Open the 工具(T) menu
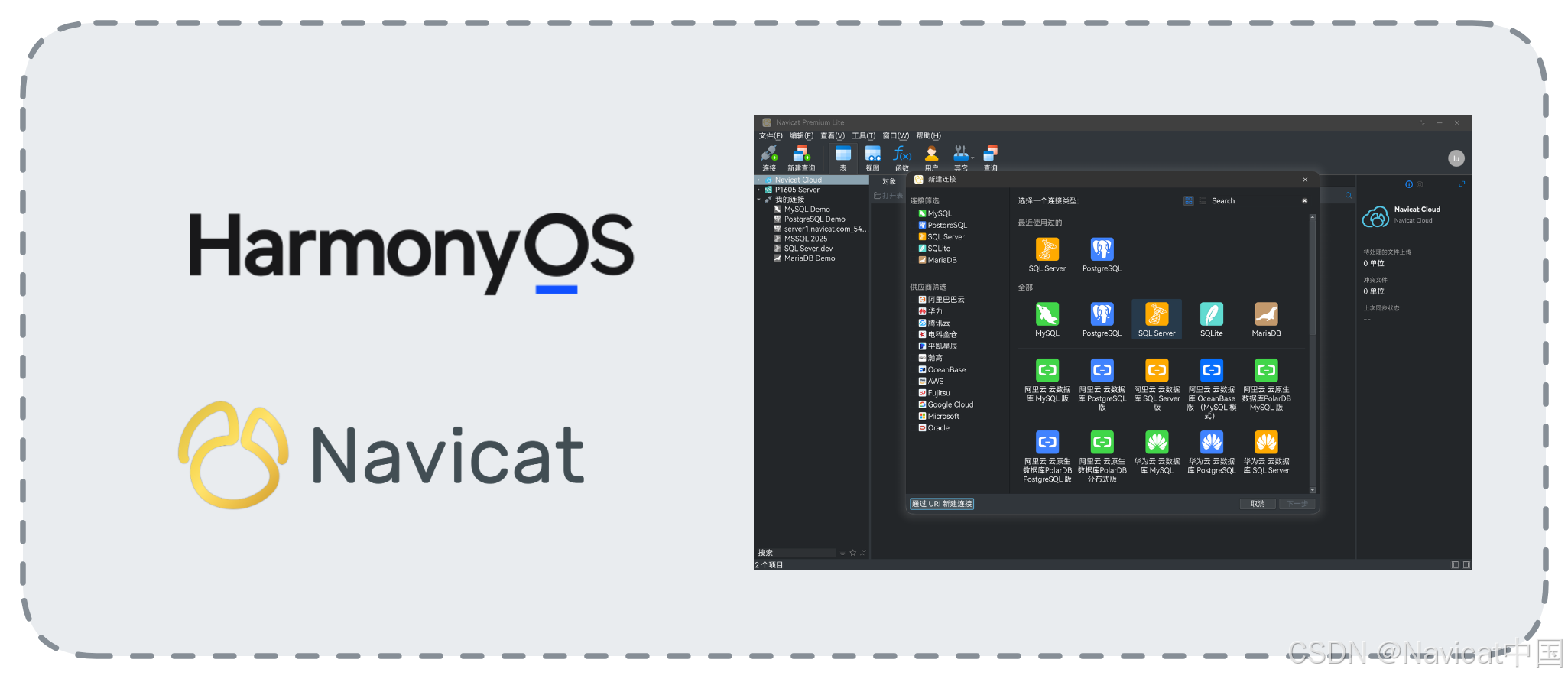The width and height of the screenshot is (1568, 679). click(x=864, y=135)
